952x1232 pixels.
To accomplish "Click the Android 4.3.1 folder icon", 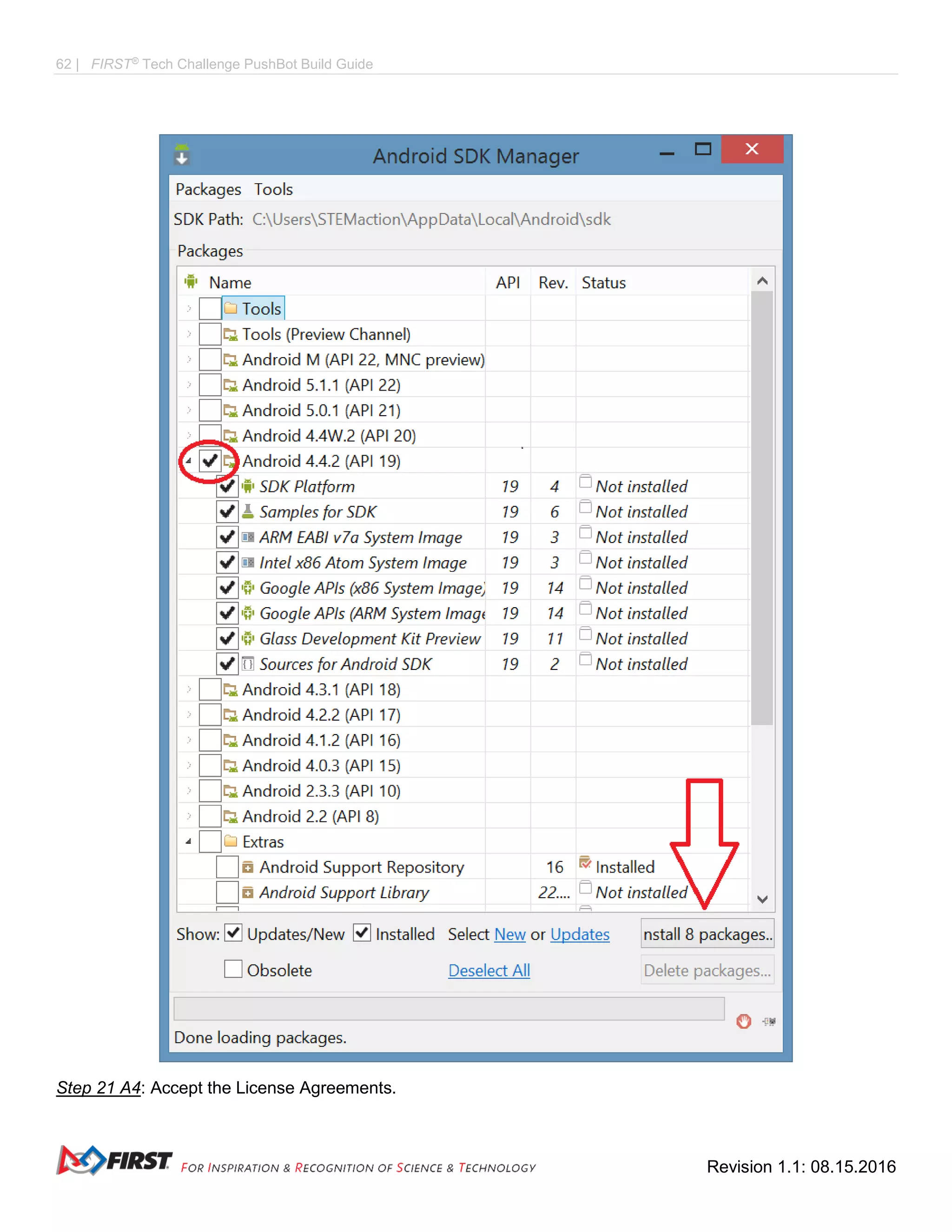I will [x=230, y=690].
